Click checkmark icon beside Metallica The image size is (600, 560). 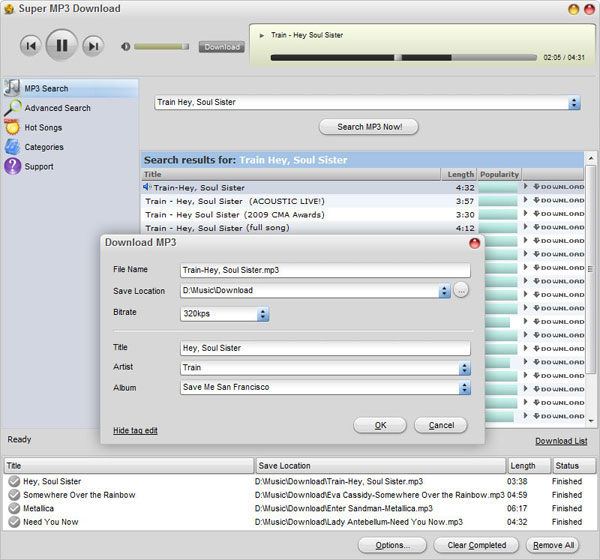tap(14, 508)
